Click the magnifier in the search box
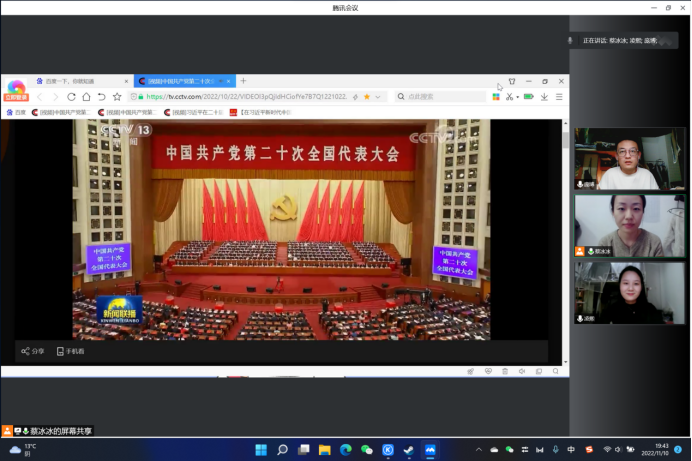692x461 pixels. pyautogui.click(x=402, y=97)
